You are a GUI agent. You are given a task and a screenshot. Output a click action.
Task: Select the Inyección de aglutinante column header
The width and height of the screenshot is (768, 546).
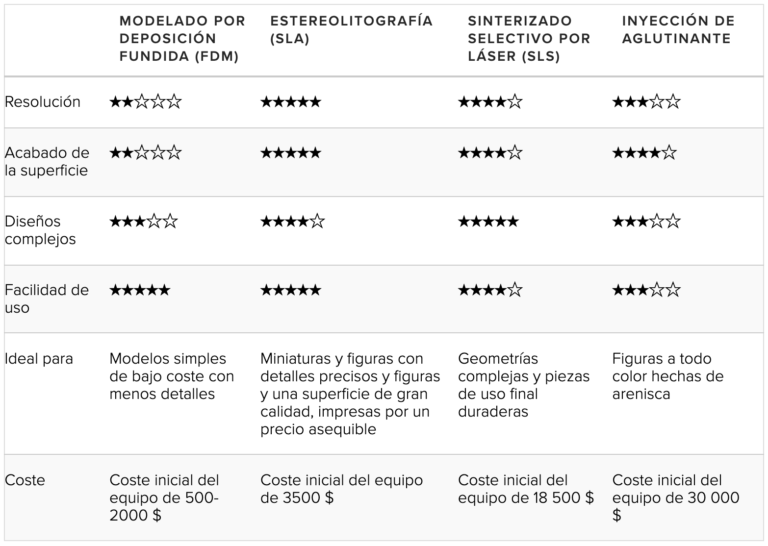coord(678,29)
